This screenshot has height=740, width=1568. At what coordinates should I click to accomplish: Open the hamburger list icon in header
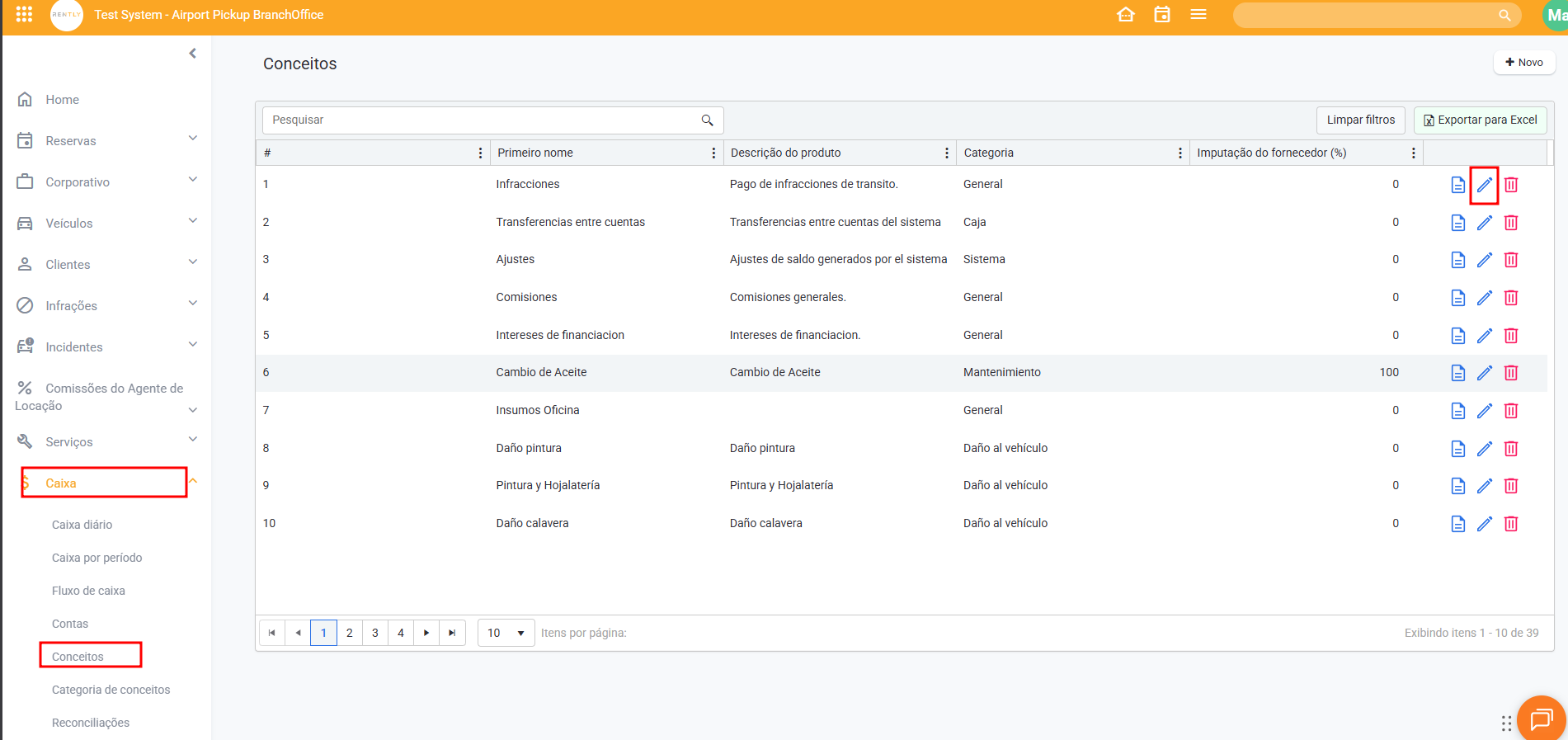(x=1198, y=15)
